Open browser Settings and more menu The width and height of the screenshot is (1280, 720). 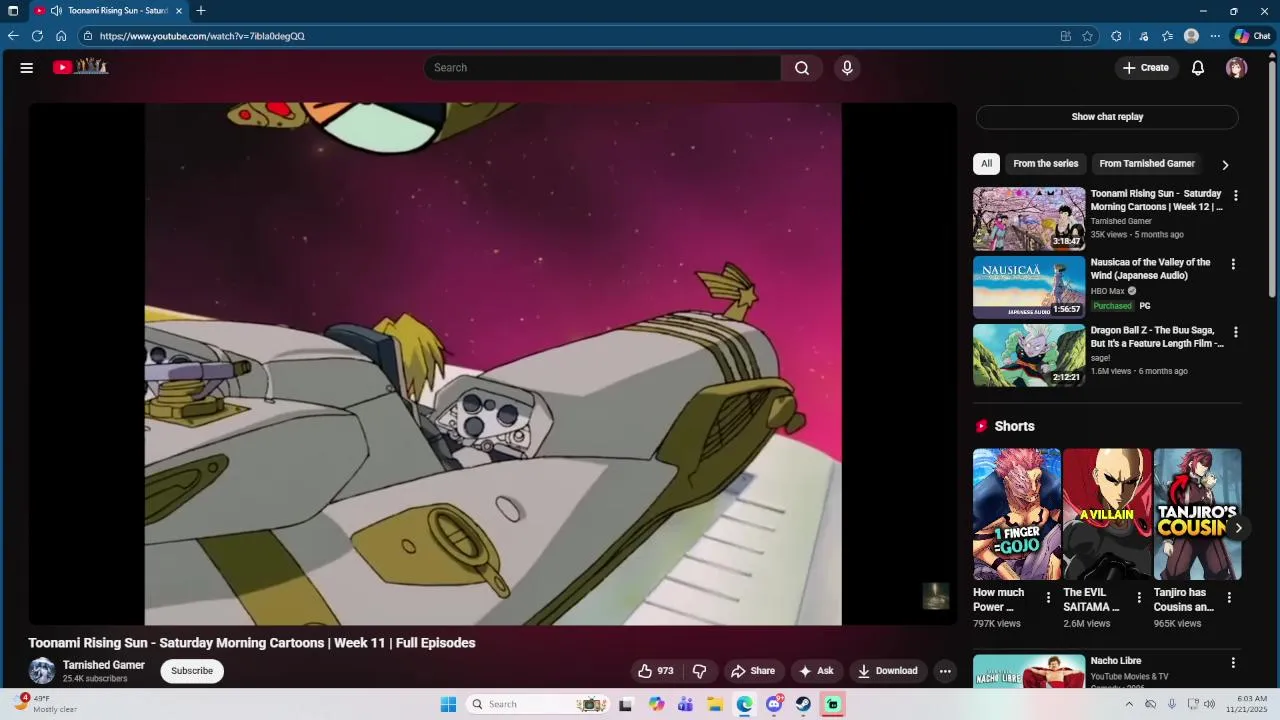click(1215, 36)
